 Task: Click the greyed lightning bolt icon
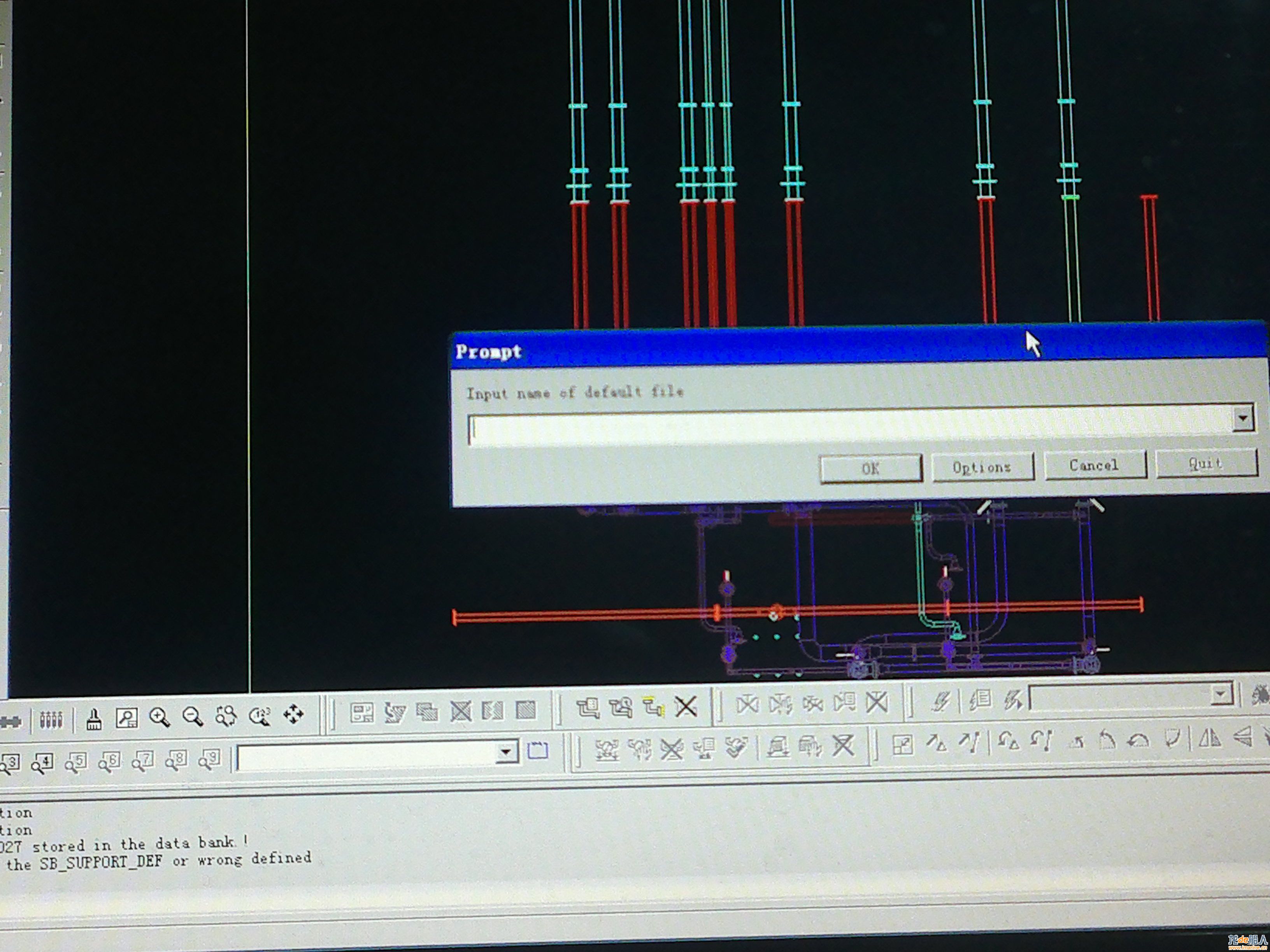[942, 701]
